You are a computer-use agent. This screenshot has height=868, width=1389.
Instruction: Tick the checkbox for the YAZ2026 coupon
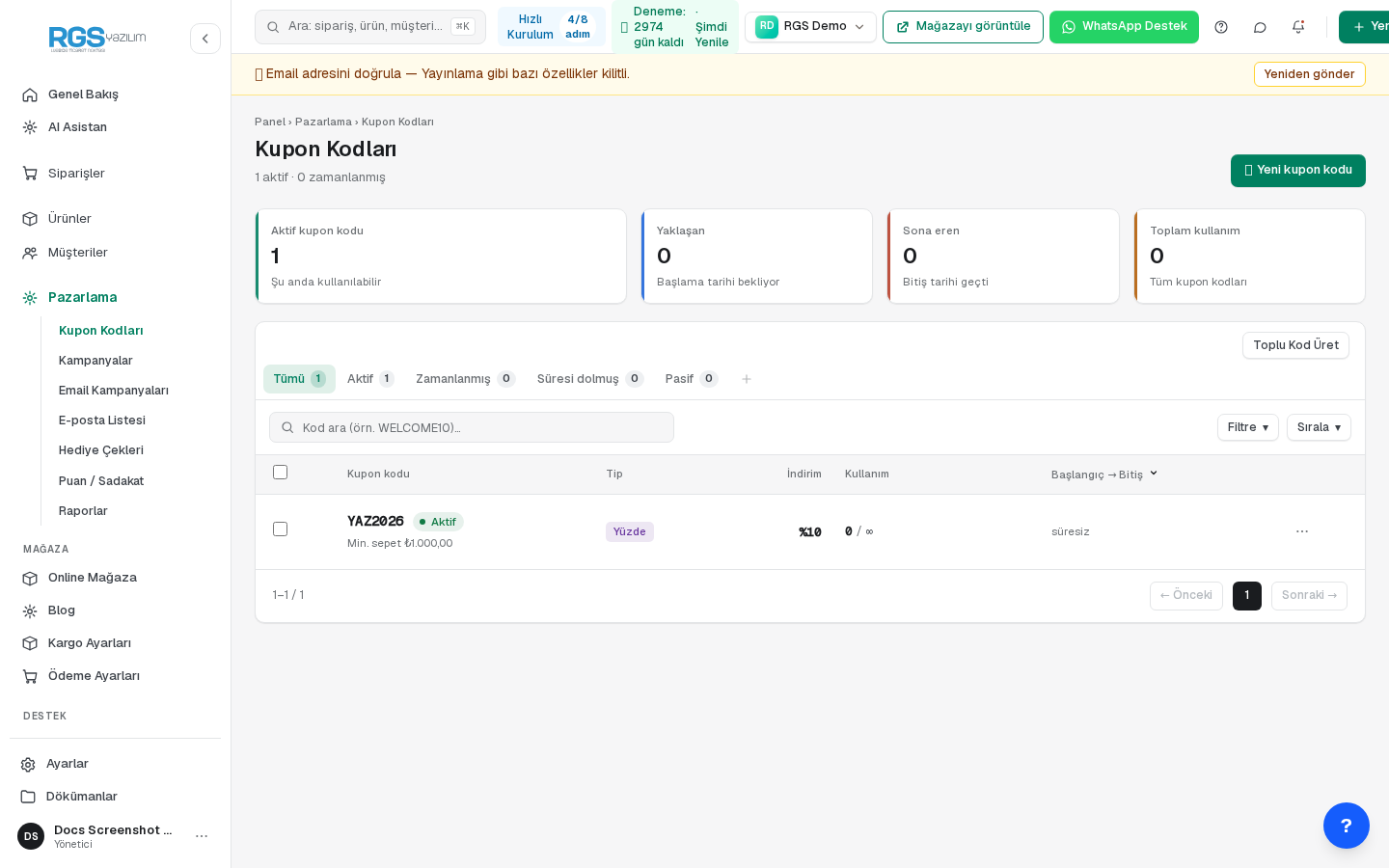click(281, 529)
